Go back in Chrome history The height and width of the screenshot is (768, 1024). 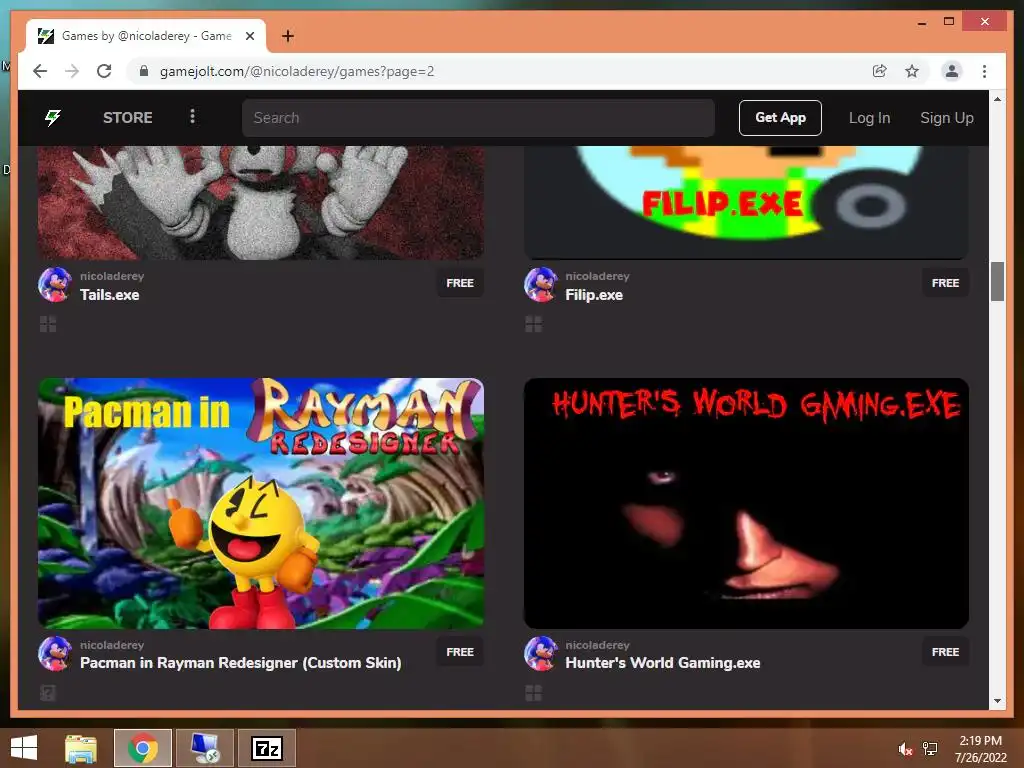[40, 71]
